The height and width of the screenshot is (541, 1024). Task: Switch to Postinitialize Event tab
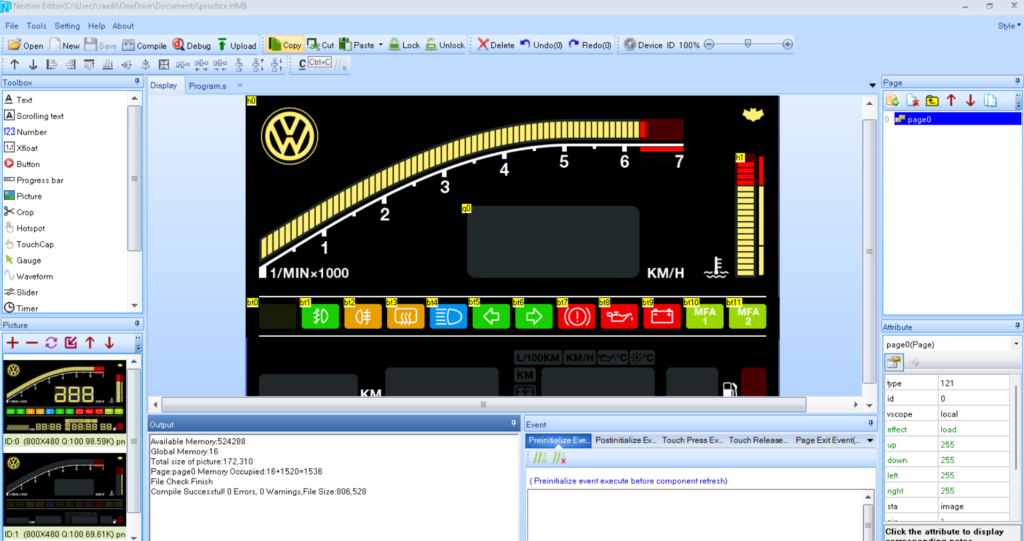[625, 440]
